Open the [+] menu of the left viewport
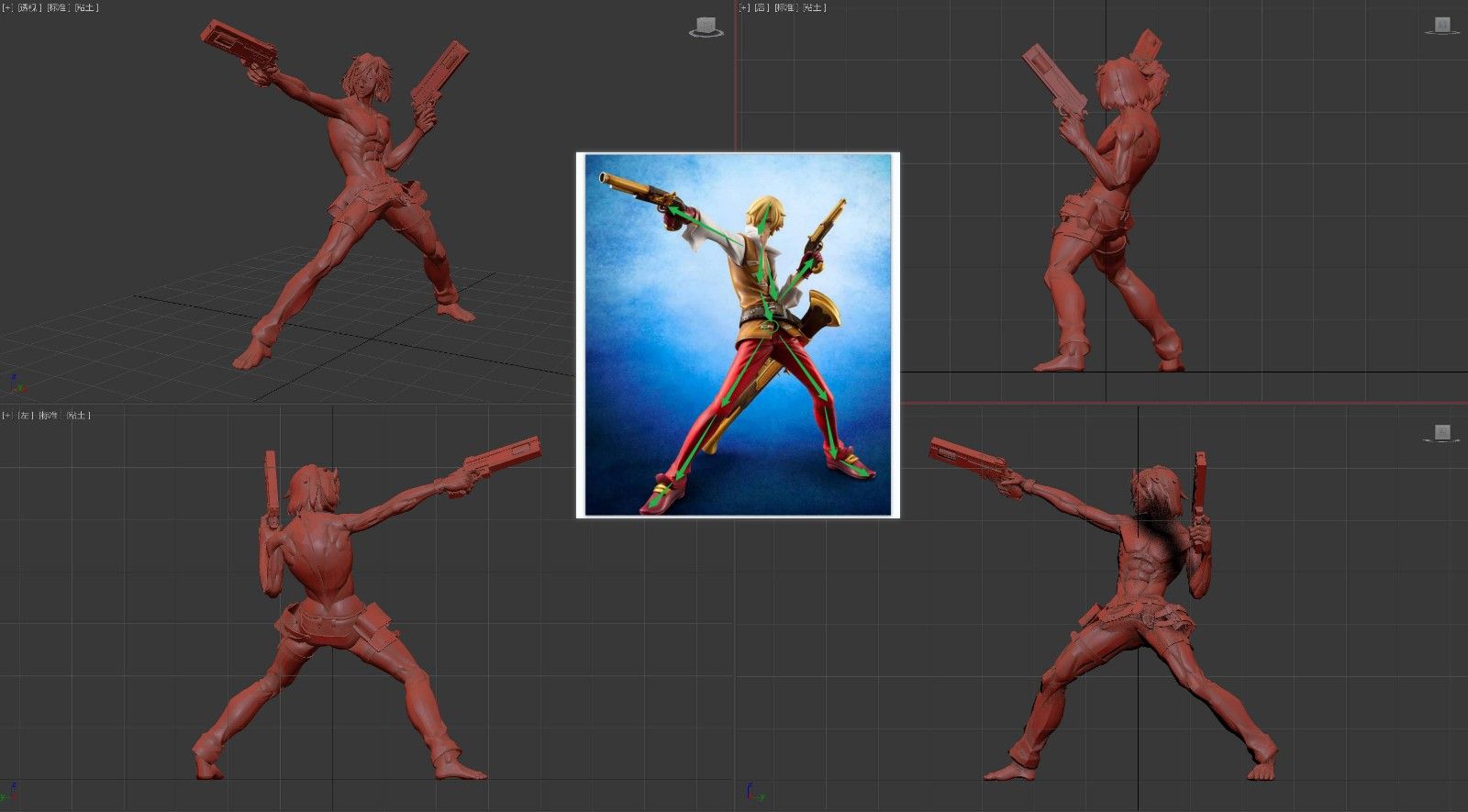Viewport: 1468px width, 812px height. (7, 416)
